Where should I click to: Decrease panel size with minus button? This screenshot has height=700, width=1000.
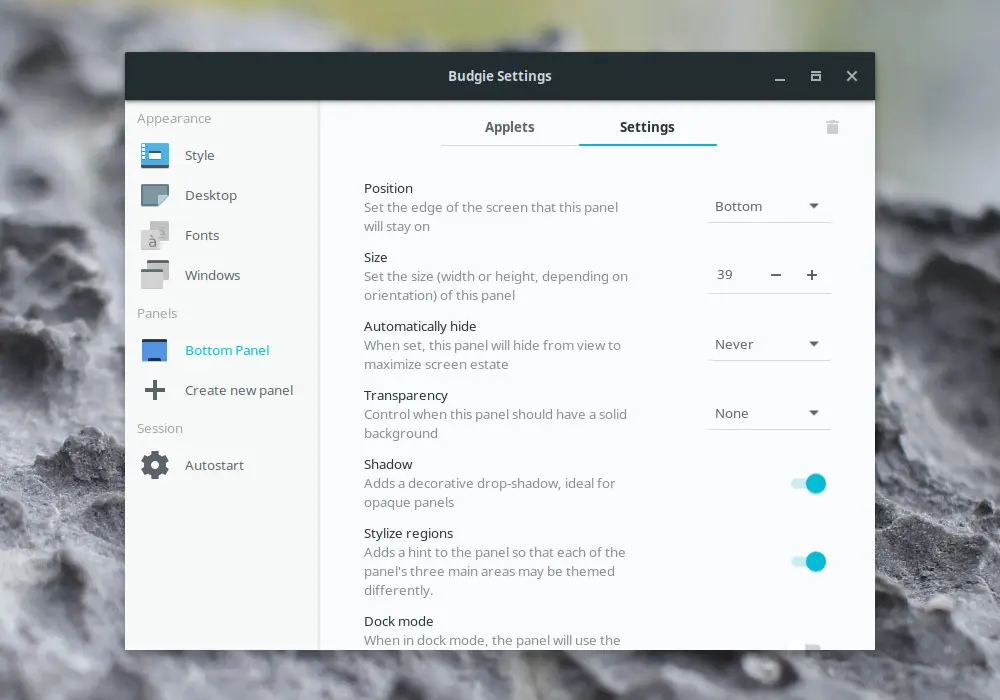click(776, 275)
